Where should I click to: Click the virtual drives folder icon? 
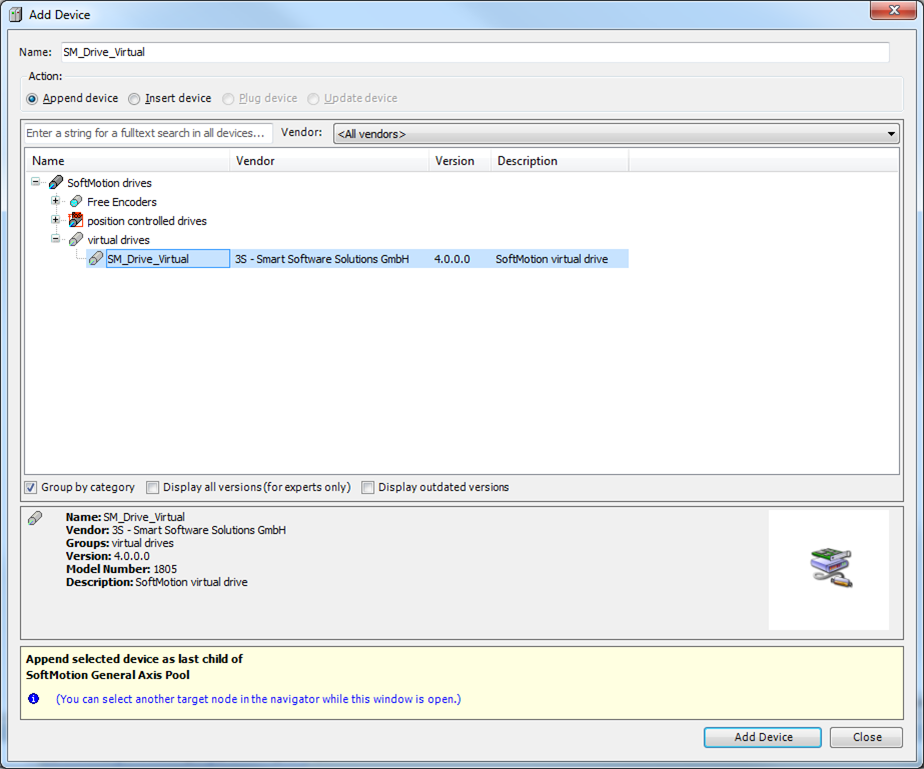coord(76,239)
